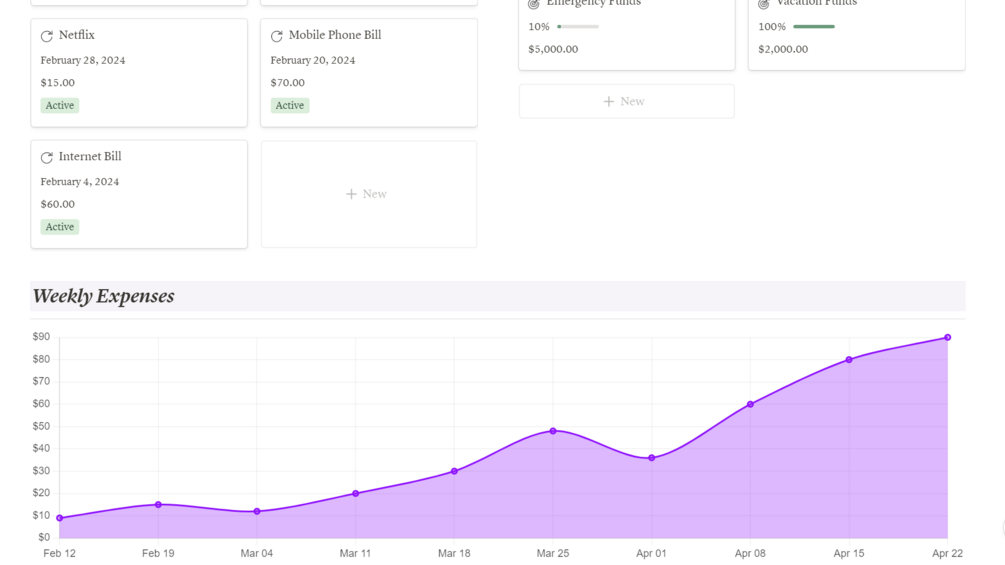Select the Mar 25 peak data point

553,431
